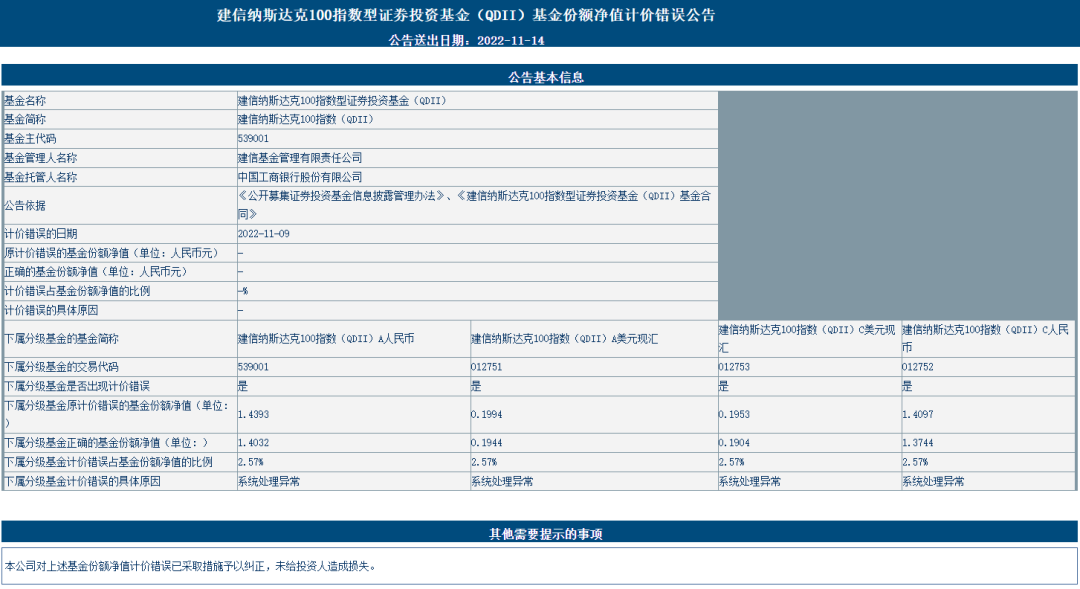Select 建信基金管理有限责任公司 manager cell
1080x589 pixels.
click(477, 158)
